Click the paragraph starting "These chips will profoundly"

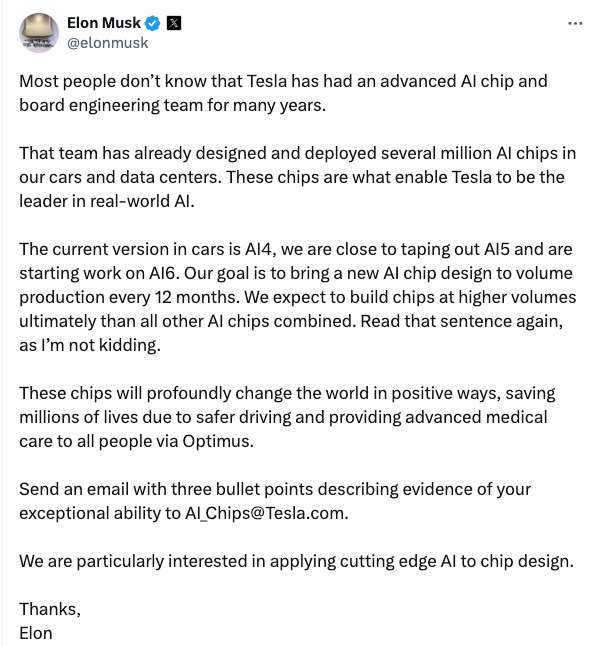coord(285,416)
